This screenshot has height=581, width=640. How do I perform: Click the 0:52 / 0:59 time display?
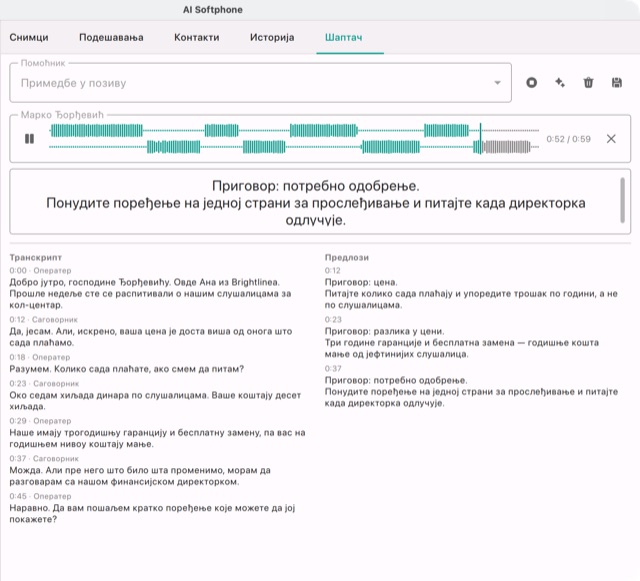click(x=569, y=139)
